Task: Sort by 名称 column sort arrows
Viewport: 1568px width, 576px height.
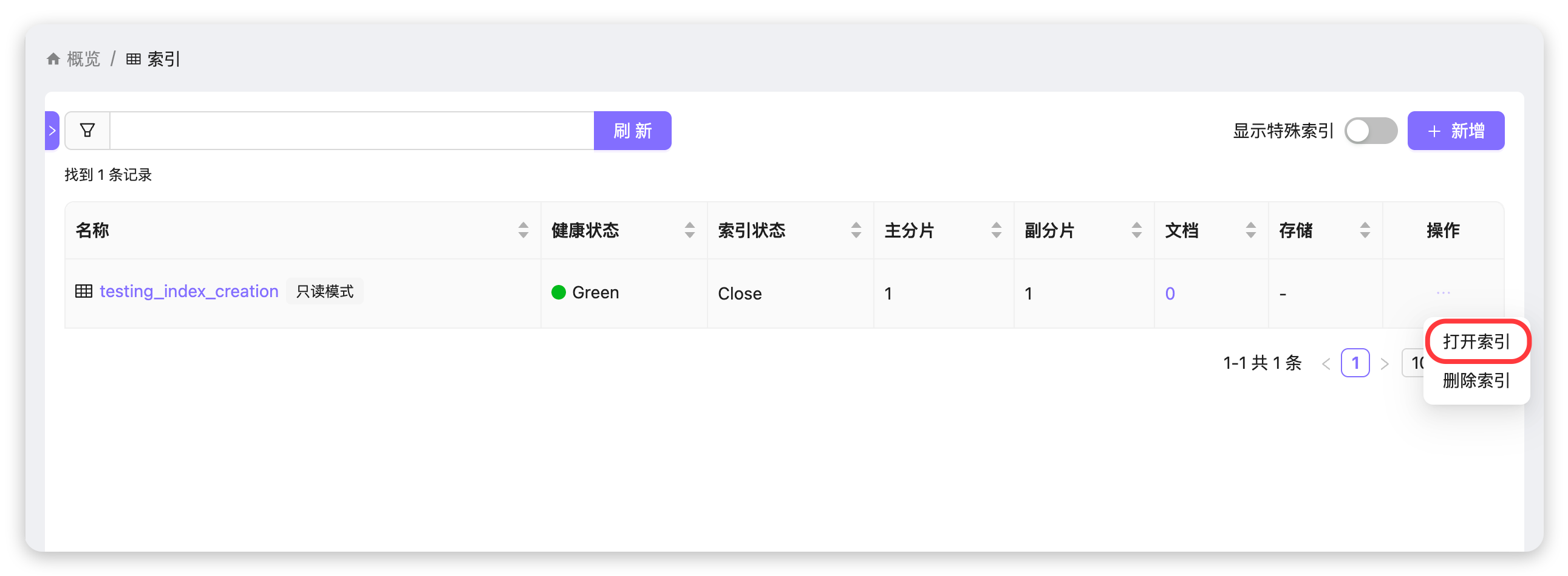Action: (x=523, y=230)
